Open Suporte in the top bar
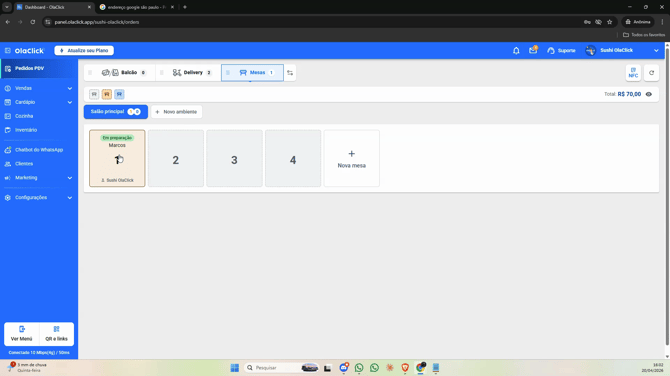Image resolution: width=670 pixels, height=376 pixels. [x=561, y=50]
